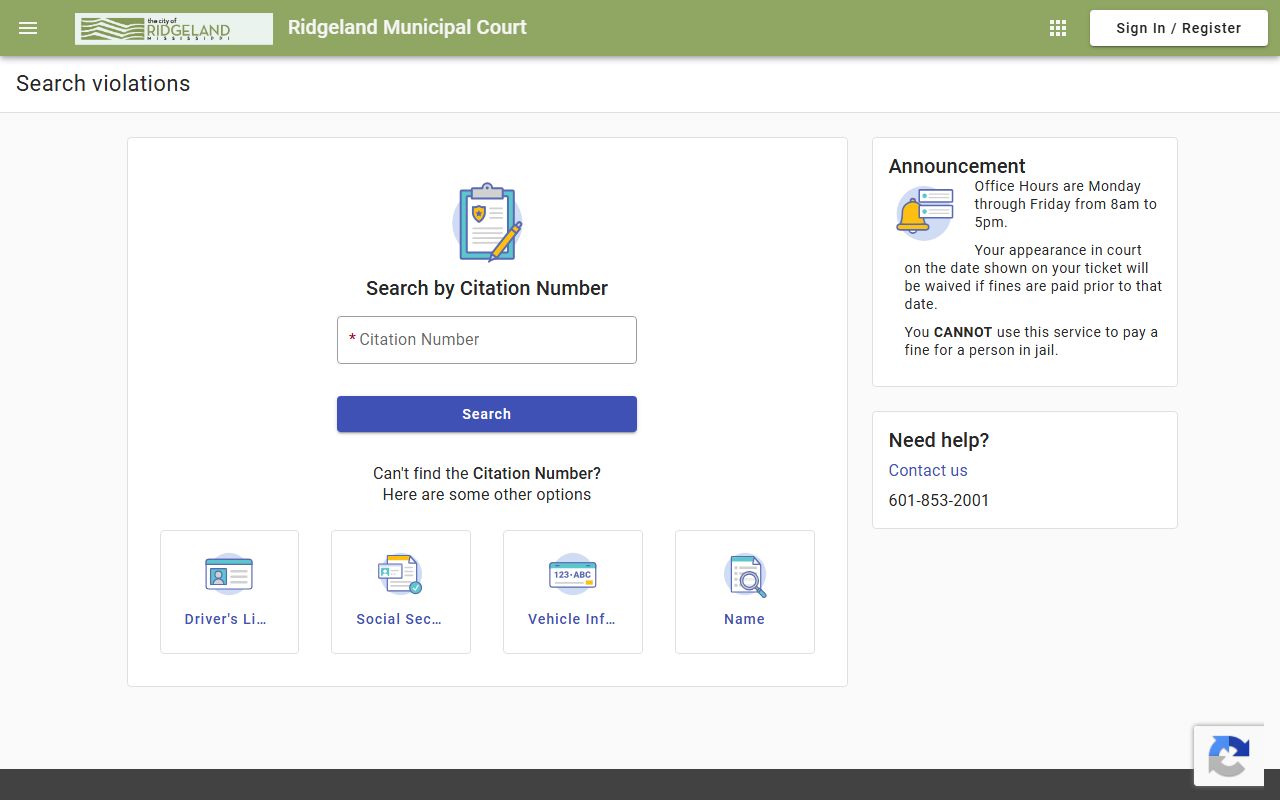1280x800 pixels.
Task: Click phone number 601-853-2001
Action: (x=939, y=500)
